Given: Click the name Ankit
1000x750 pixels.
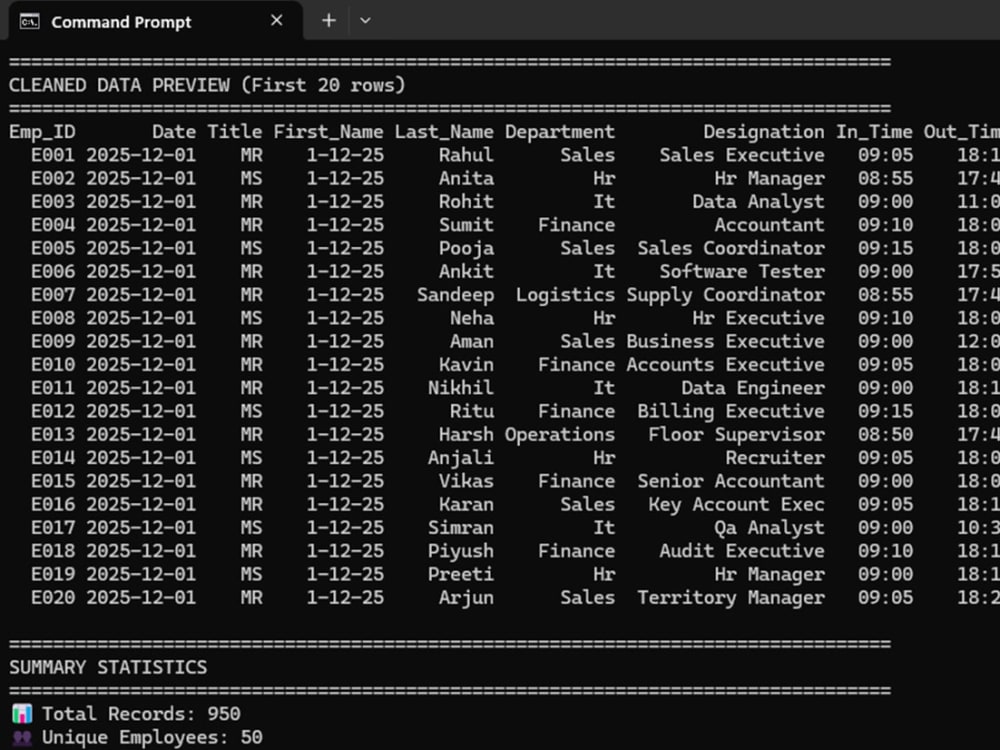Looking at the screenshot, I should pos(466,272).
